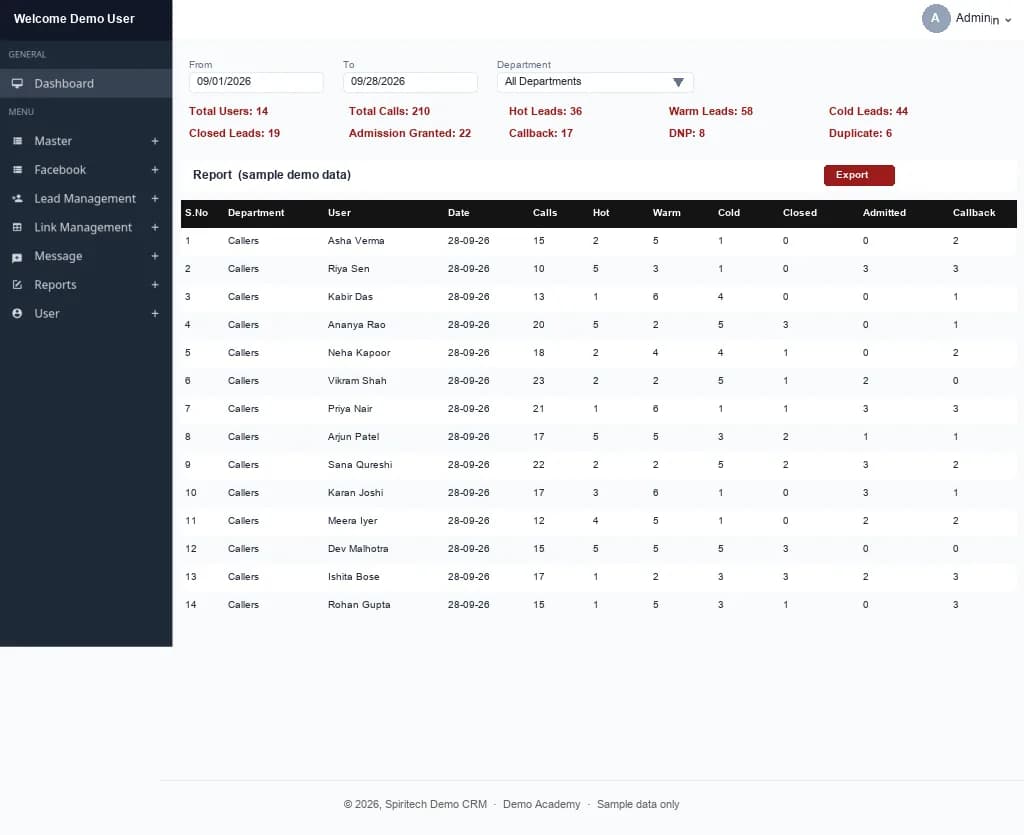The height and width of the screenshot is (835, 1024).
Task: Click the Link Management grid icon
Action: (x=18, y=227)
